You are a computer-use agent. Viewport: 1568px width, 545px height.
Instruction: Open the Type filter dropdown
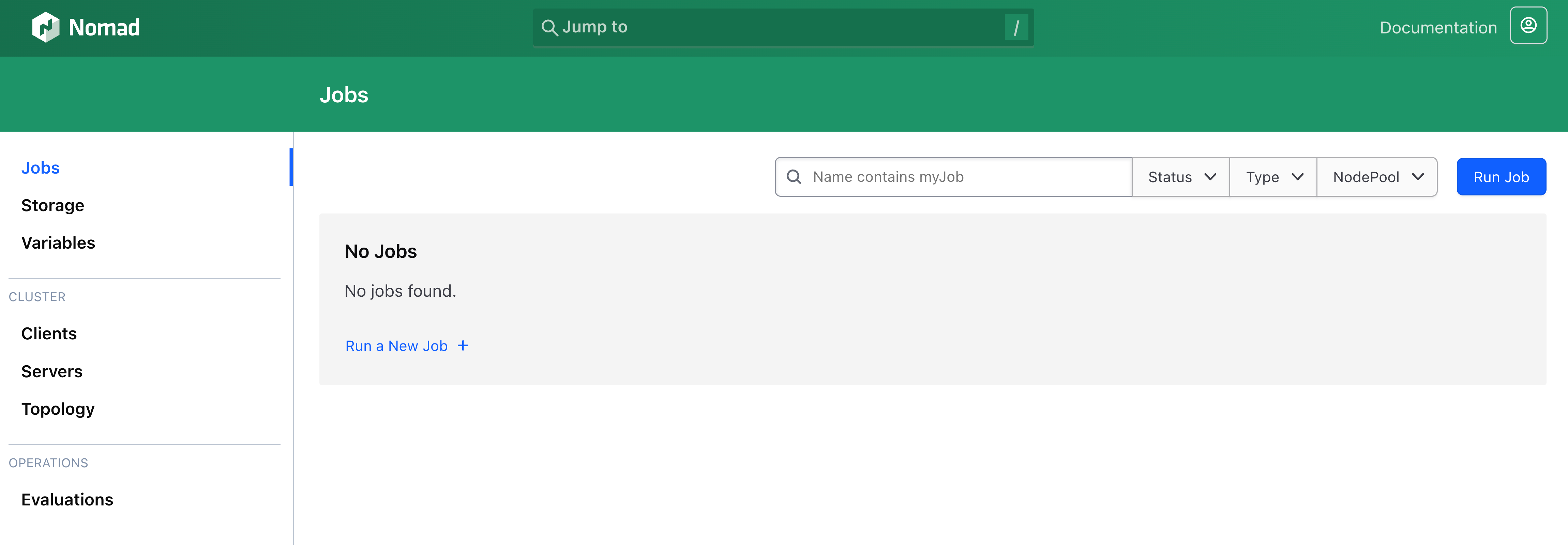point(1273,177)
